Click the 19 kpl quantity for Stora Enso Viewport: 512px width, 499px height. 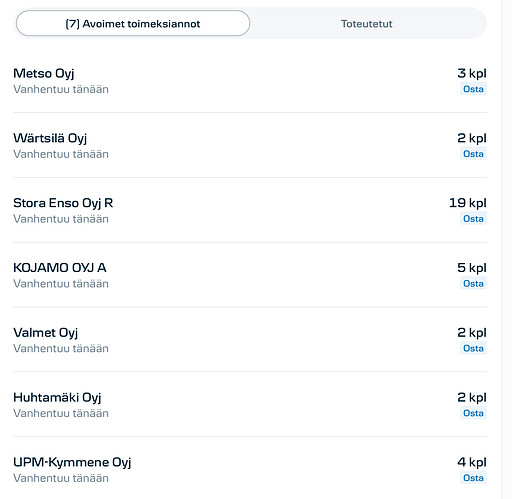[468, 203]
